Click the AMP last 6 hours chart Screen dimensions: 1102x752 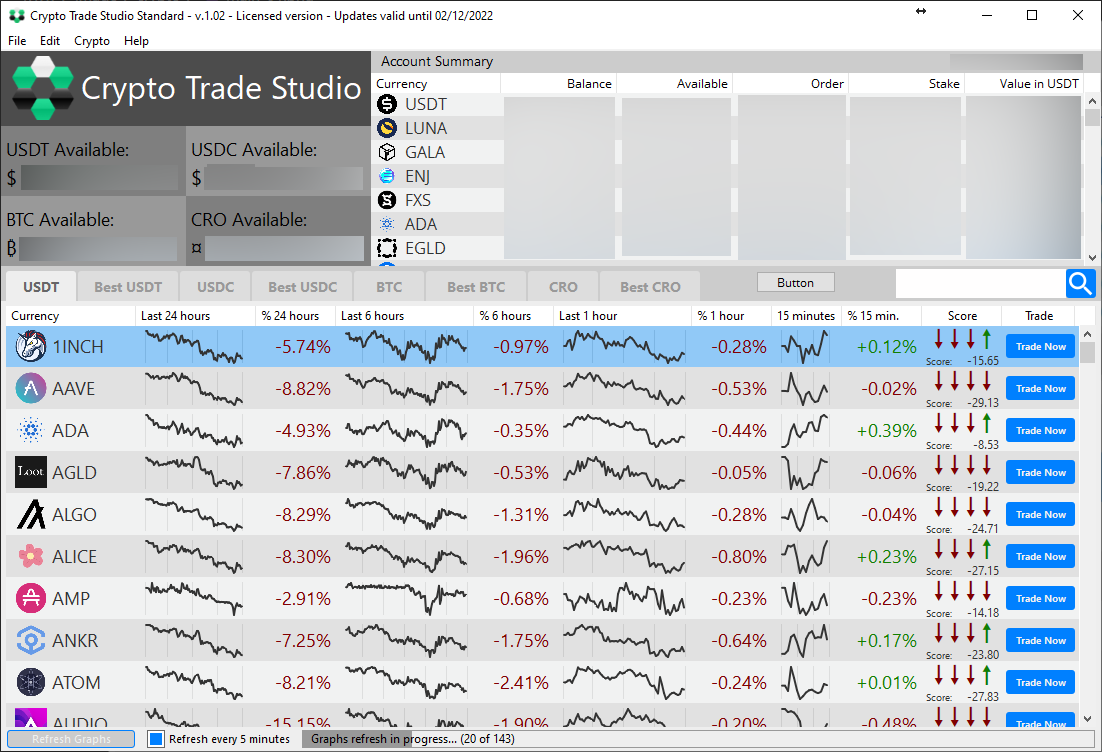pos(406,598)
